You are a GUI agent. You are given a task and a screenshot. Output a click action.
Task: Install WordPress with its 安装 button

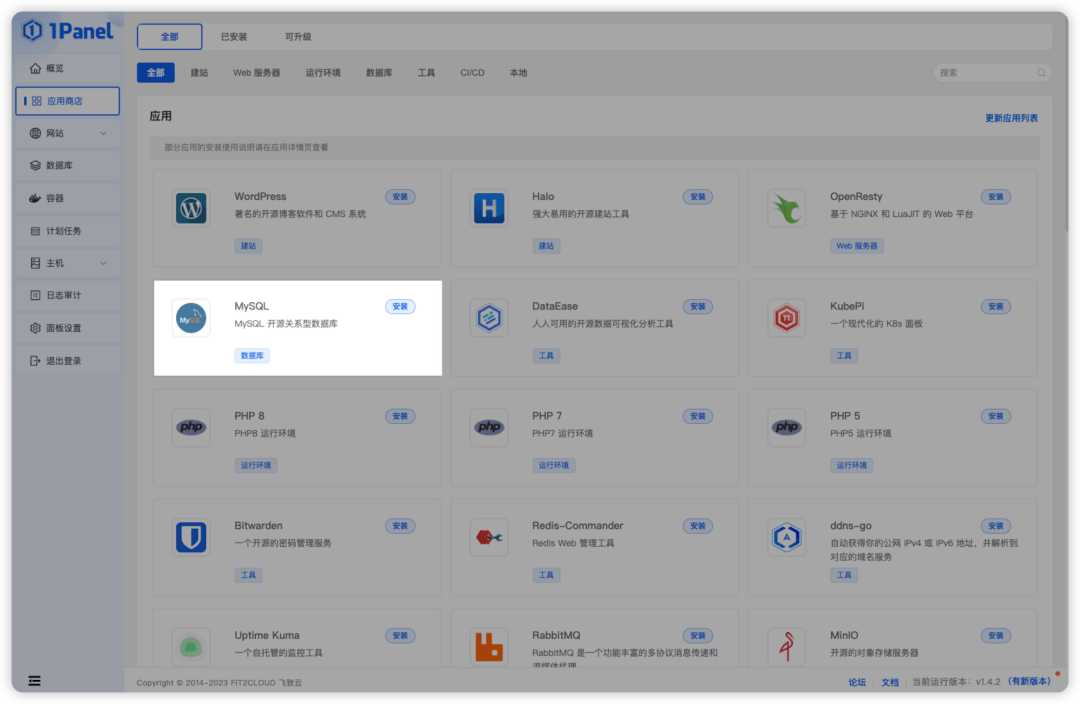click(x=400, y=196)
